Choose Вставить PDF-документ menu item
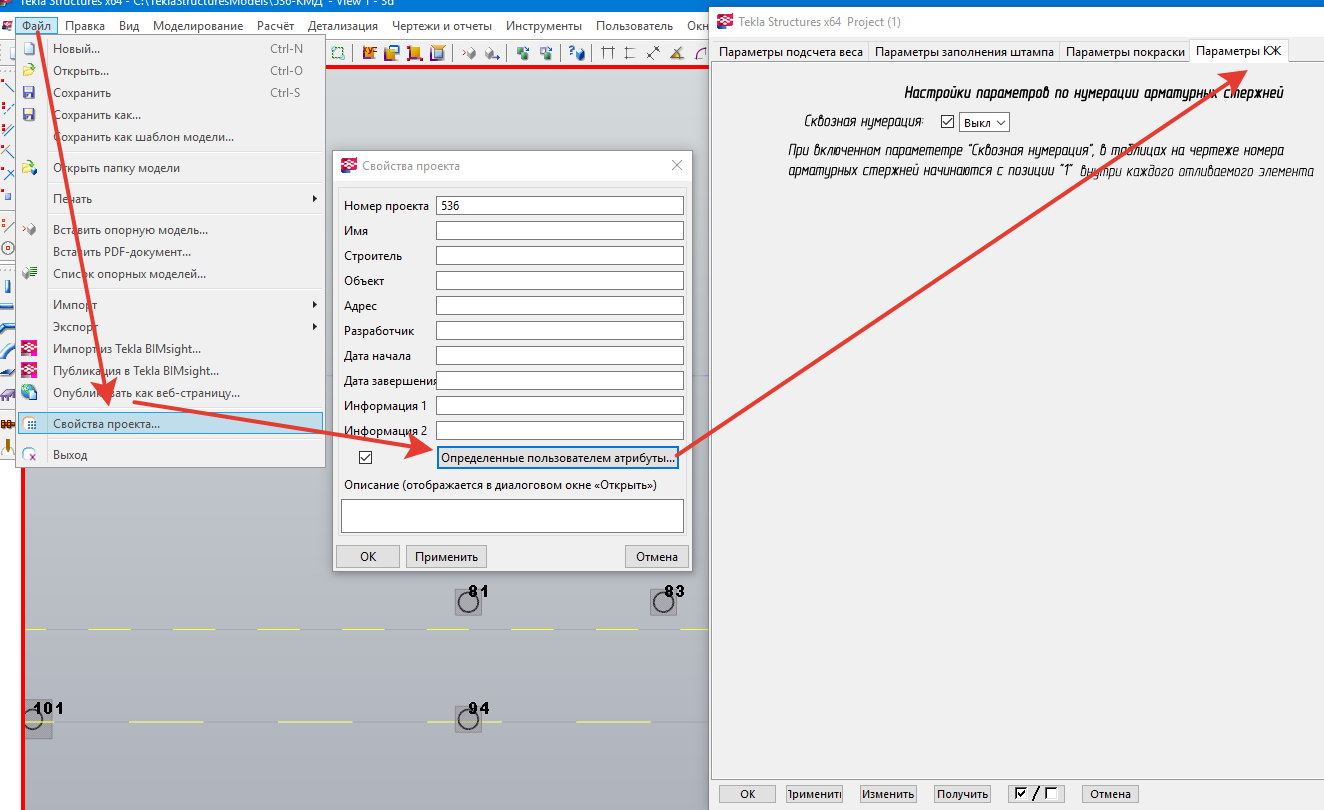Viewport: 1324px width, 810px height. click(171, 252)
